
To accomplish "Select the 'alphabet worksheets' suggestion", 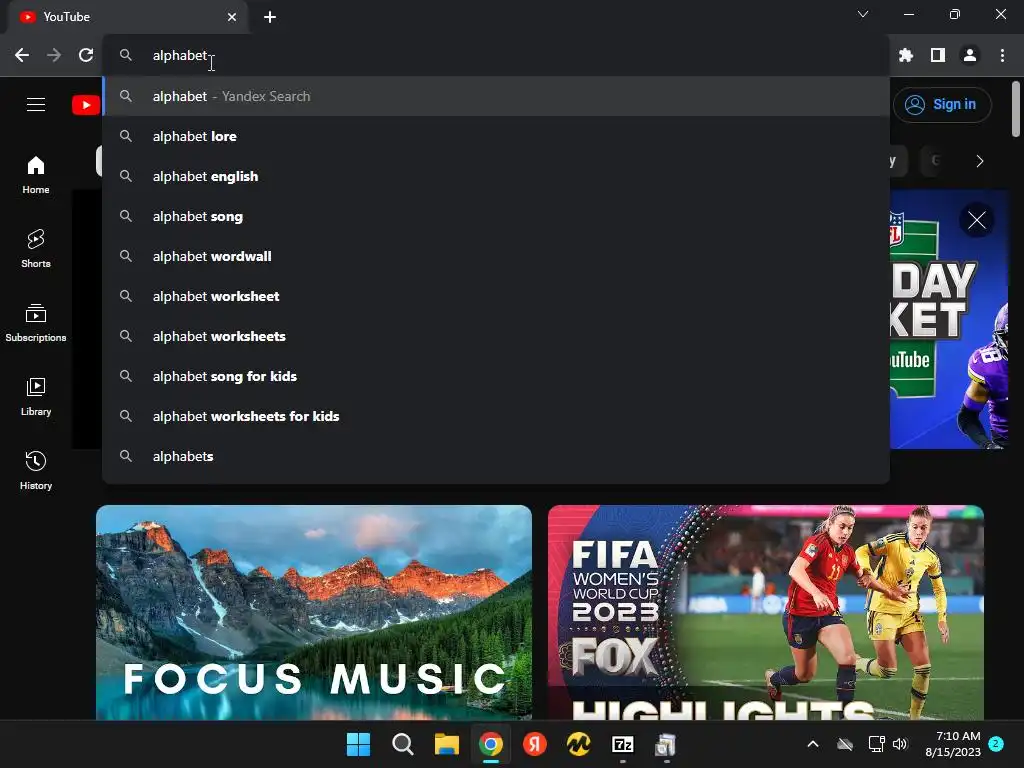I will coord(496,336).
